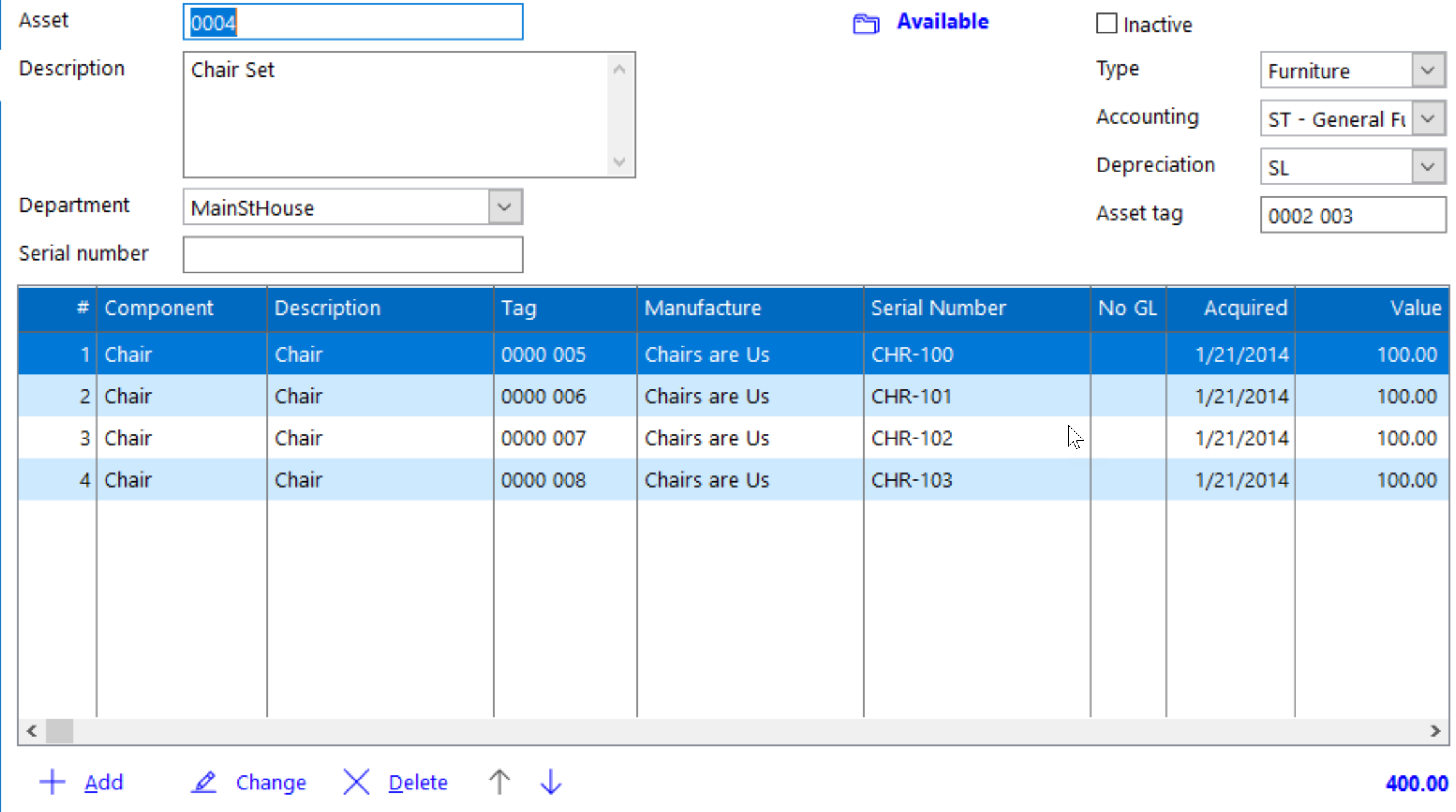Open the Depreciation method dropdown
This screenshot has height=812, width=1456.
coord(1428,167)
